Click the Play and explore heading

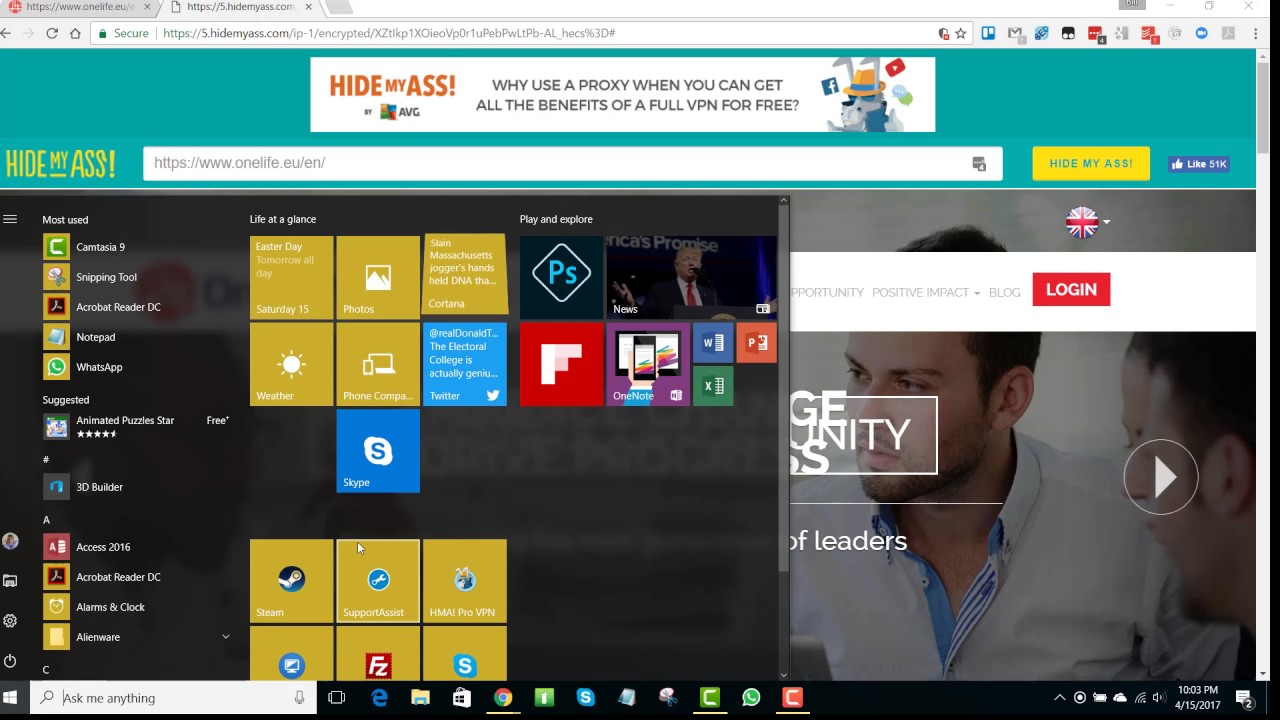tap(556, 219)
